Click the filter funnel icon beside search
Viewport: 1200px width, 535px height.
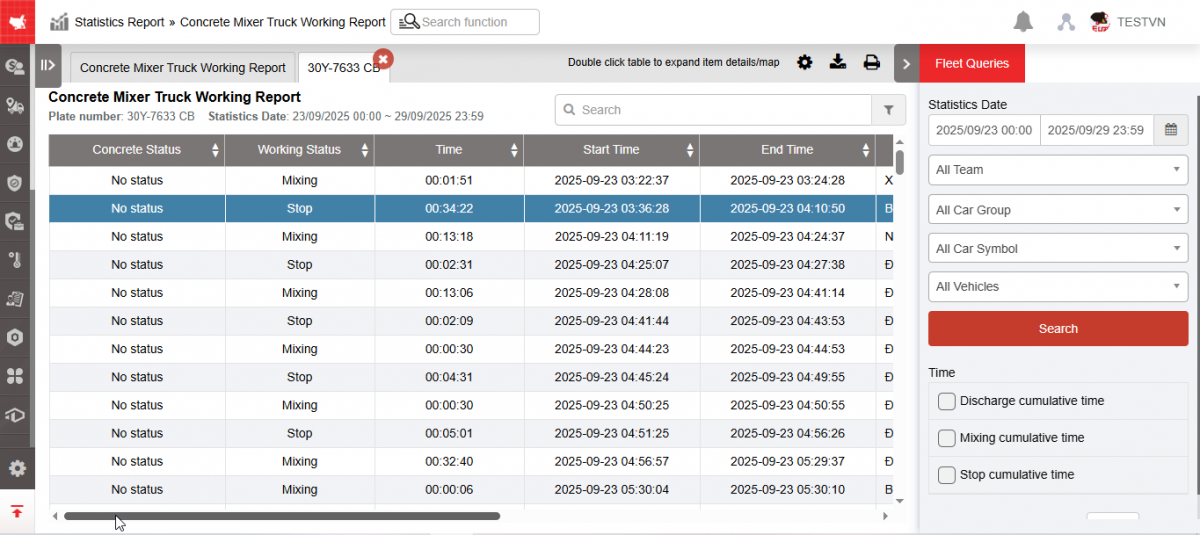pyautogui.click(x=888, y=110)
